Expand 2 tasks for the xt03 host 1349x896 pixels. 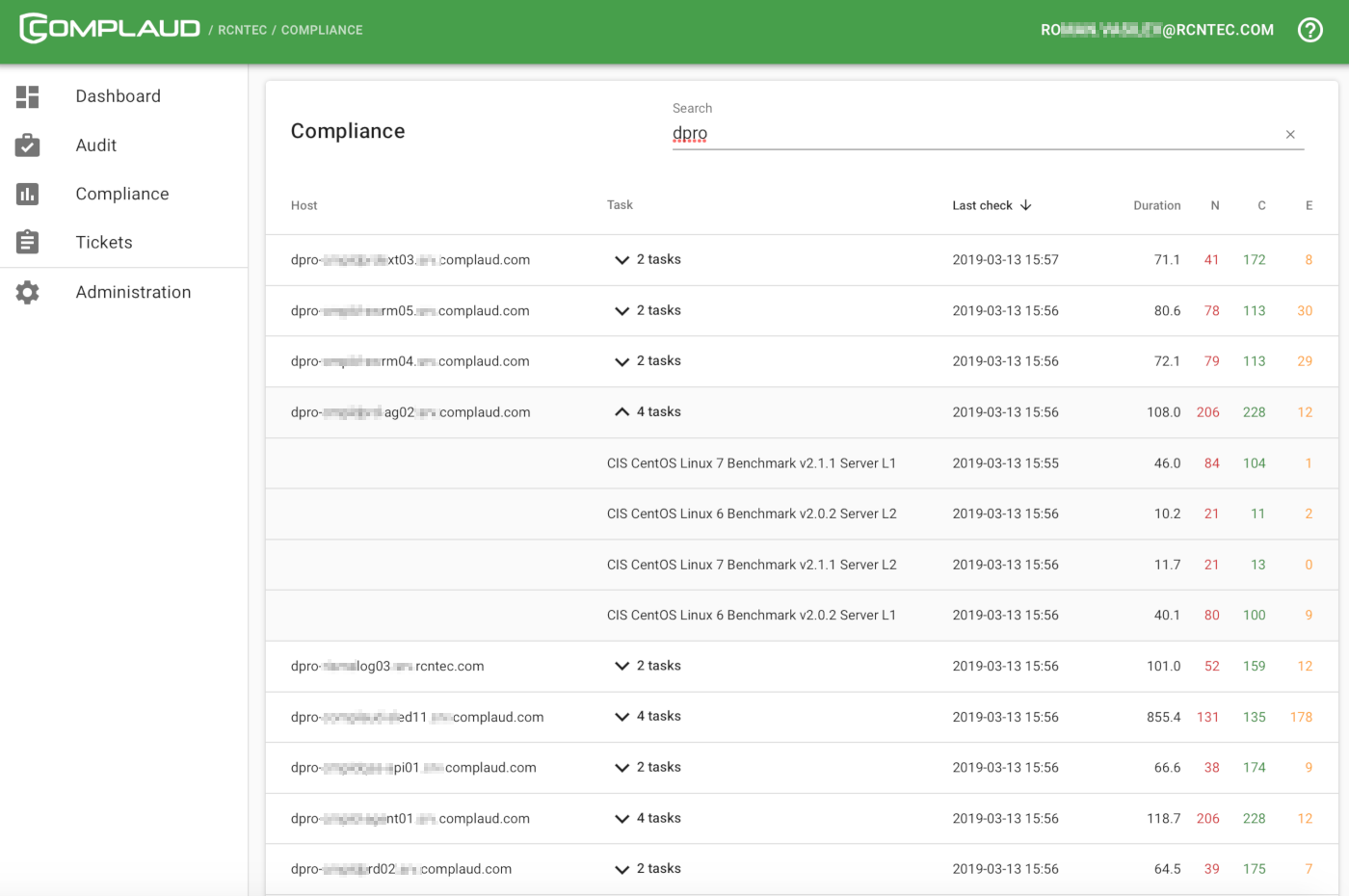pyautogui.click(x=622, y=260)
